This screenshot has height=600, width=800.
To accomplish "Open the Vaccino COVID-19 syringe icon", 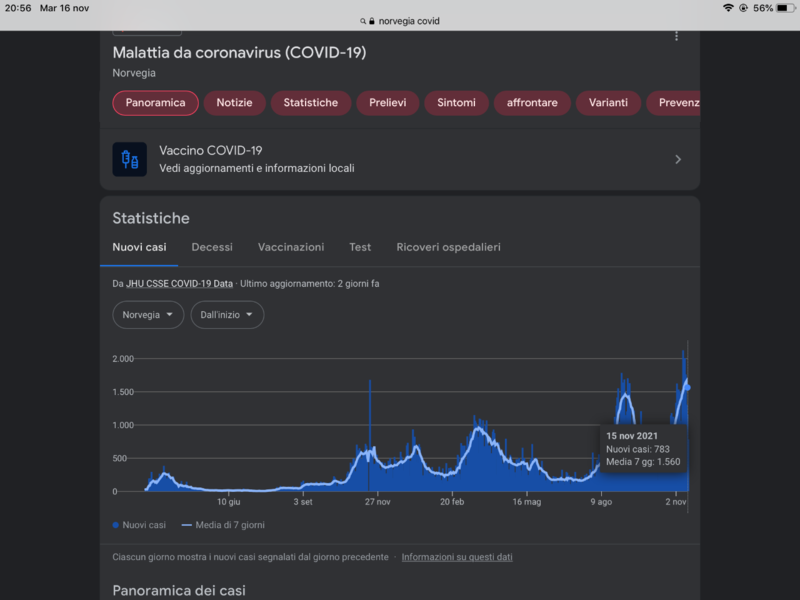I will coord(129,158).
